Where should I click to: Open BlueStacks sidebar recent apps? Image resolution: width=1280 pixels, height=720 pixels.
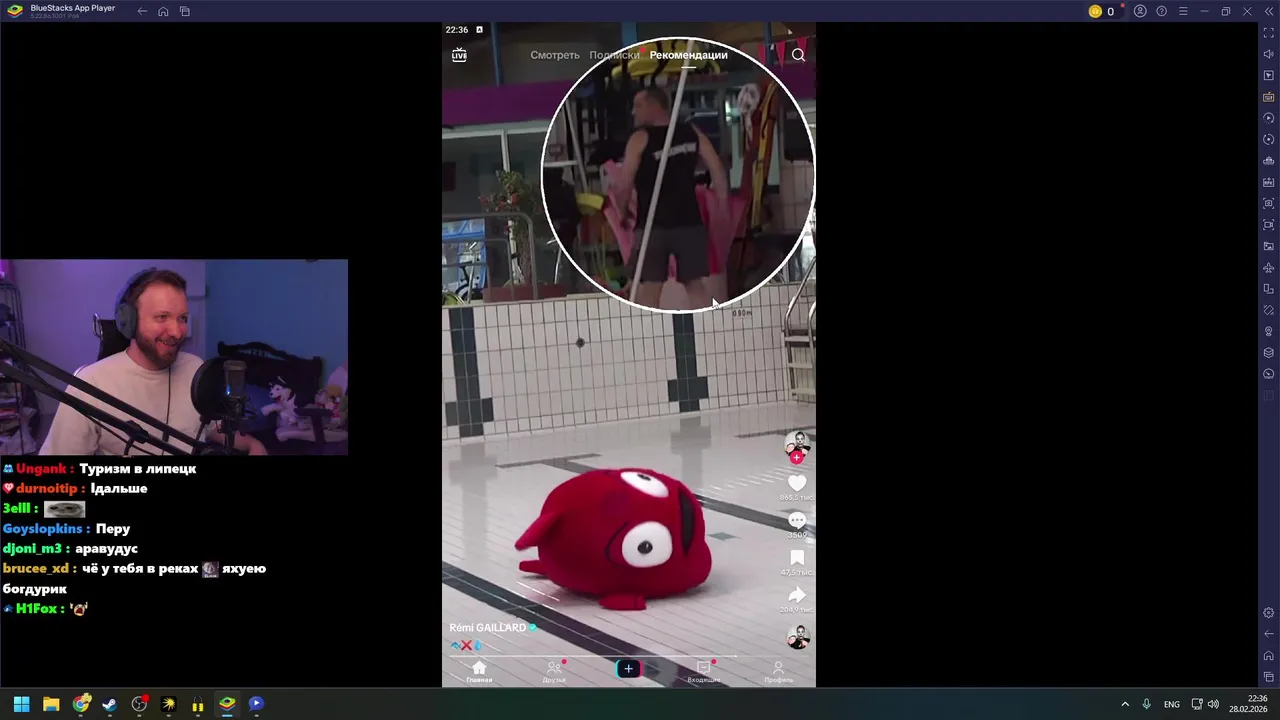(x=1269, y=677)
